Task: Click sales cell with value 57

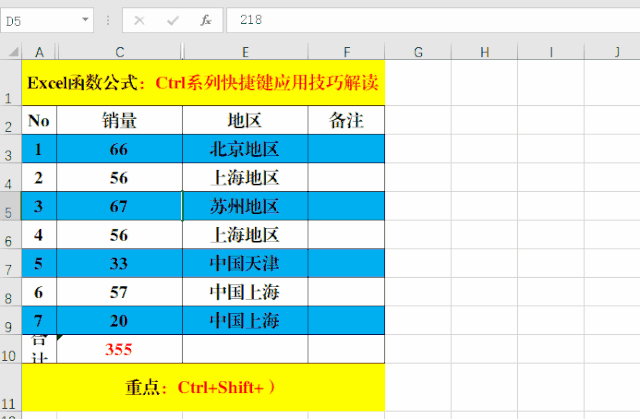Action: 120,292
